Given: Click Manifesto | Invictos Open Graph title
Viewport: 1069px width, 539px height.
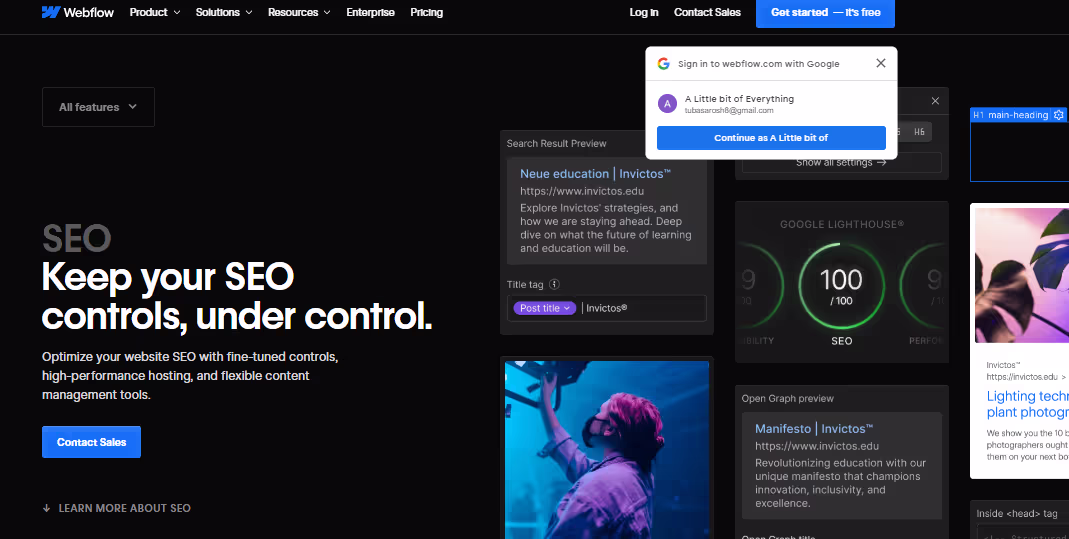Looking at the screenshot, I should tap(814, 429).
